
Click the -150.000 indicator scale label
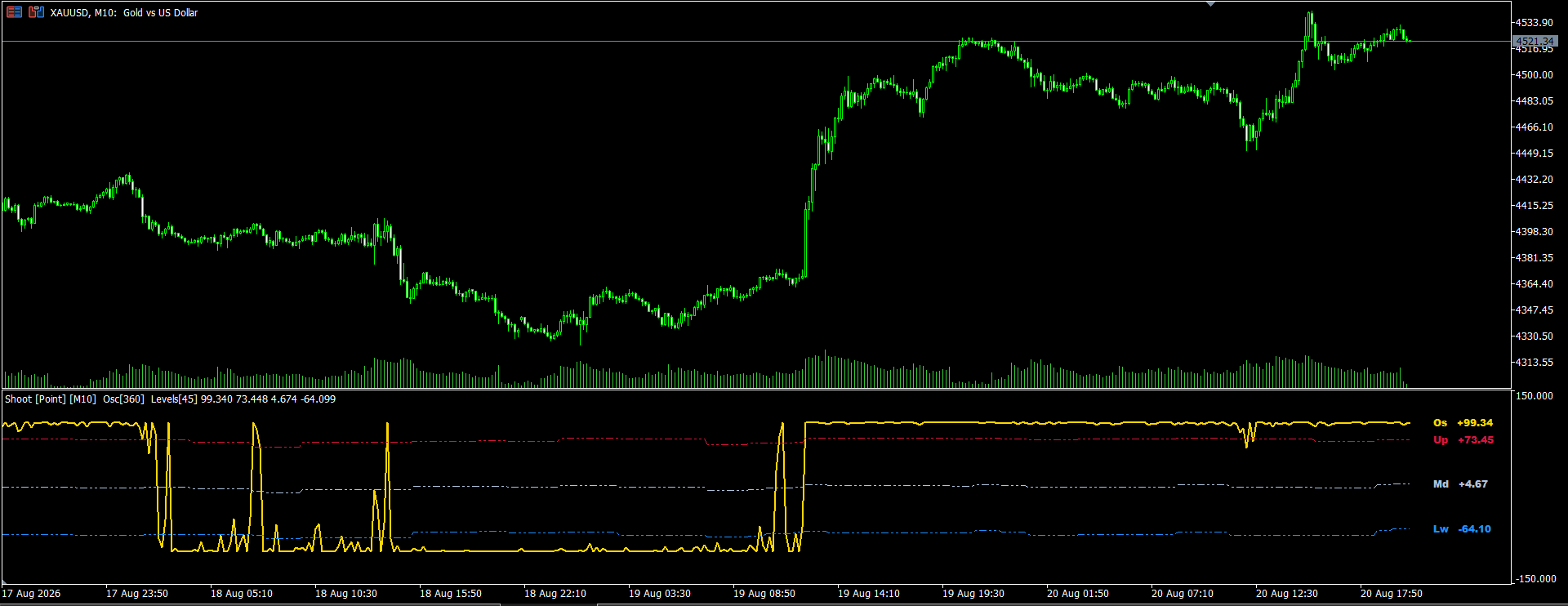(1535, 579)
